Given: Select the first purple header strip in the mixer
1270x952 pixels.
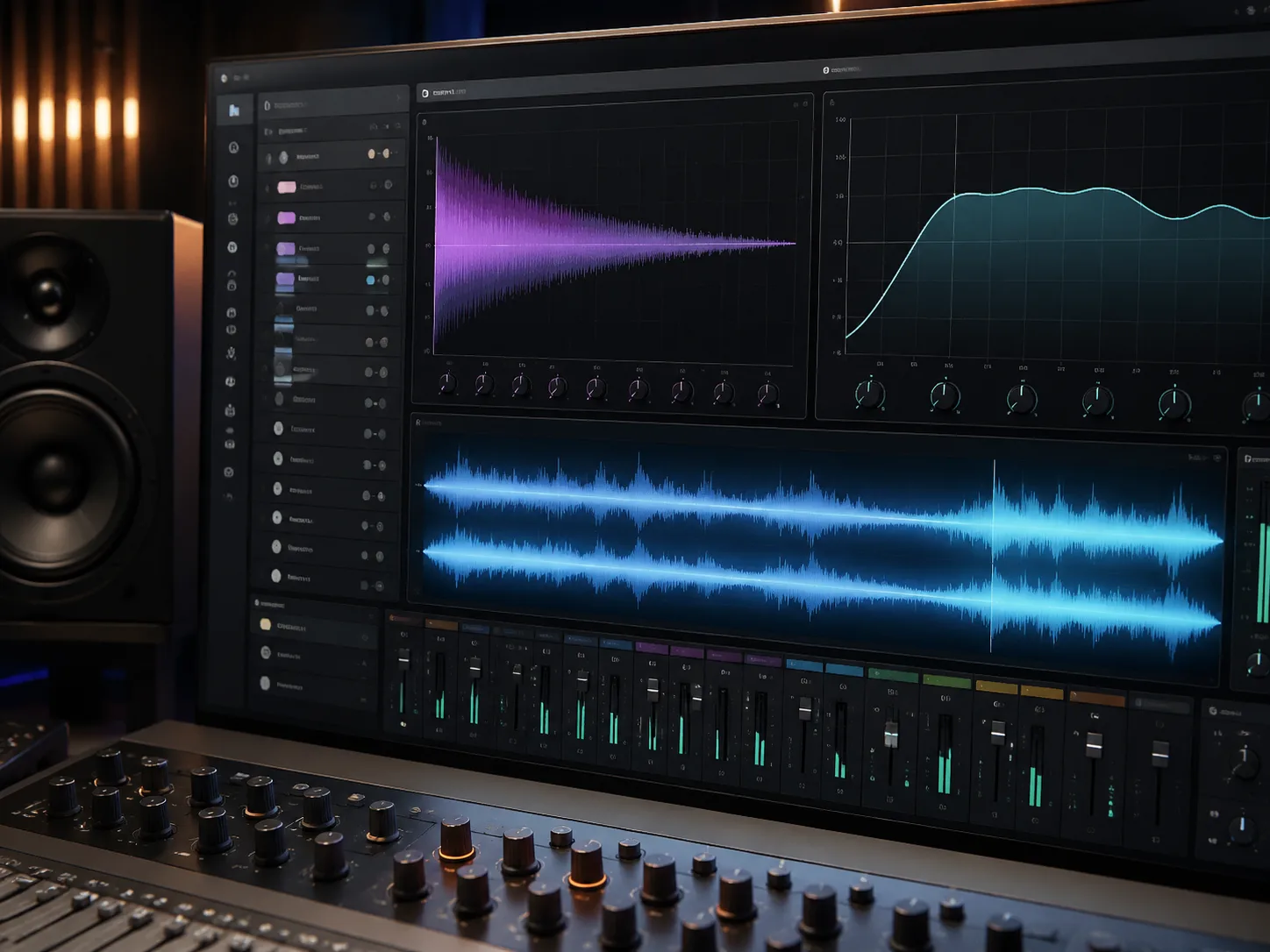Looking at the screenshot, I should coord(652,649).
